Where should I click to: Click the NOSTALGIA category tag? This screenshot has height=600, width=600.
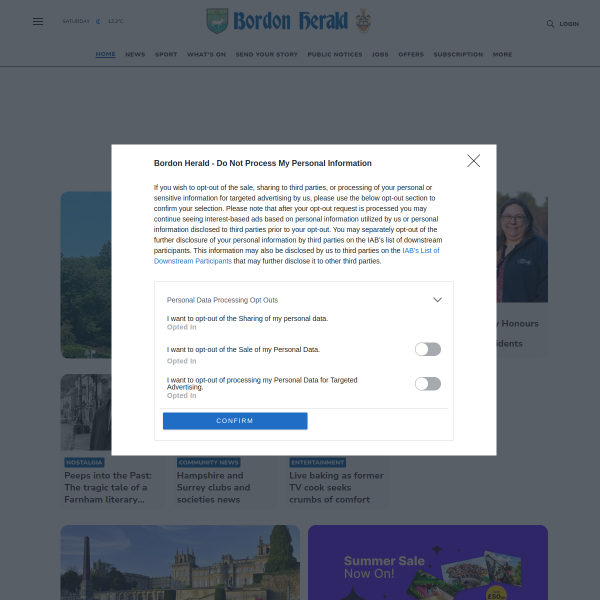tap(84, 462)
